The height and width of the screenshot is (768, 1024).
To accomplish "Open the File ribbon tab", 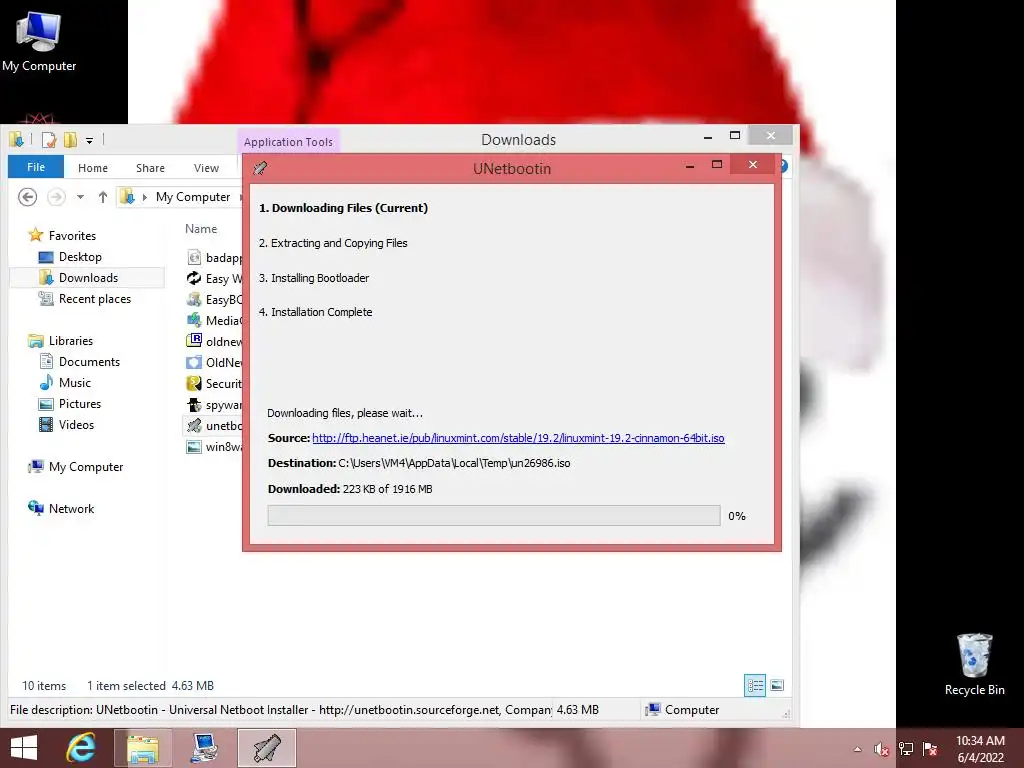I will tap(36, 167).
